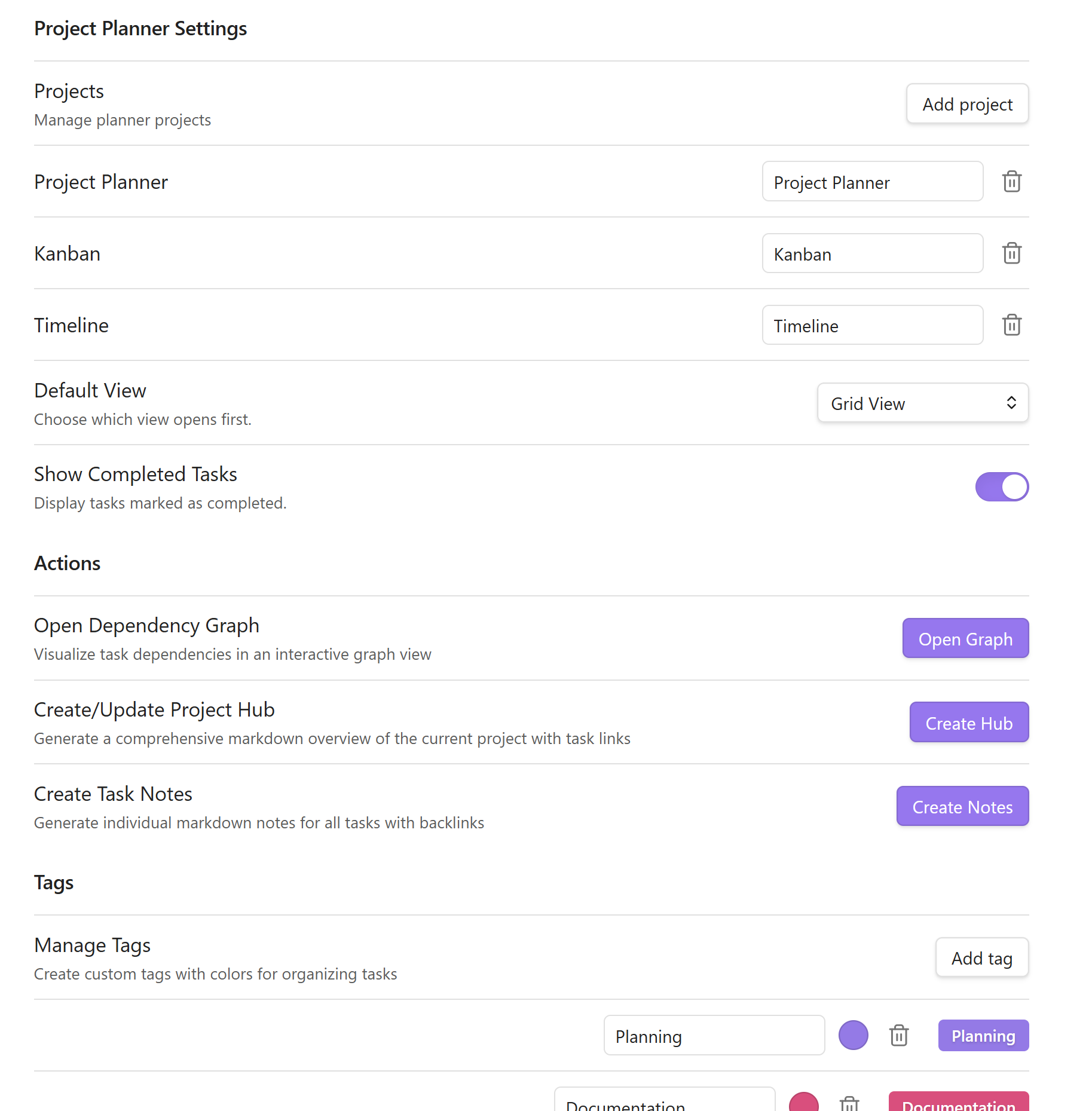
Task: Generate task notes with Create Notes
Action: [962, 806]
